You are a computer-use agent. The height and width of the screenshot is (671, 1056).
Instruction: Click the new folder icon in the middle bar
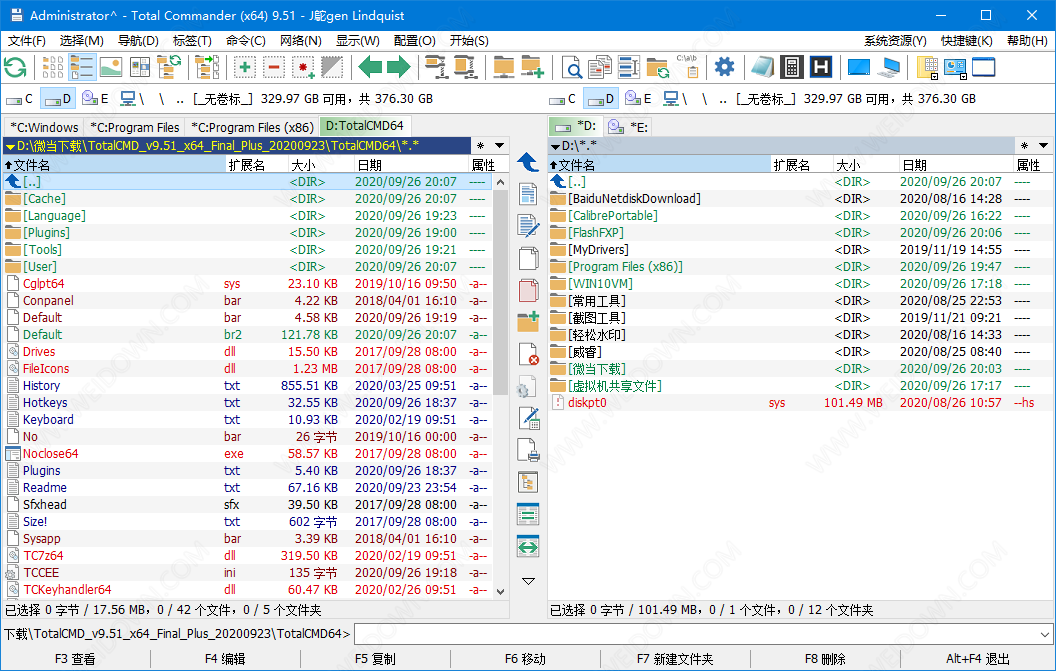tap(528, 322)
